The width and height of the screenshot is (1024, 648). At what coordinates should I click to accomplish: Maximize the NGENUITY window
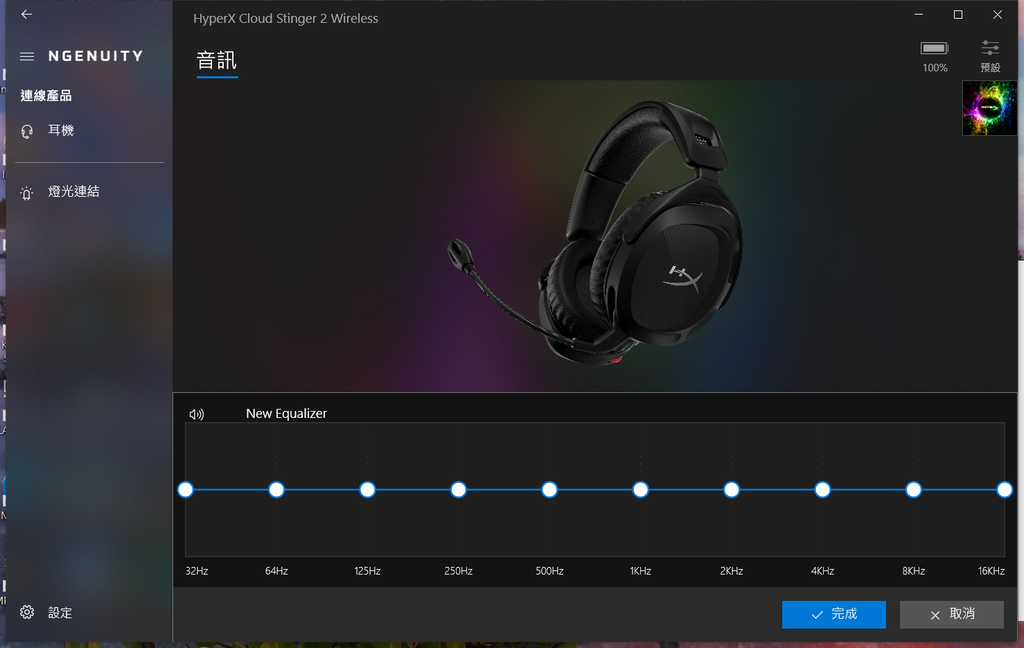click(958, 14)
